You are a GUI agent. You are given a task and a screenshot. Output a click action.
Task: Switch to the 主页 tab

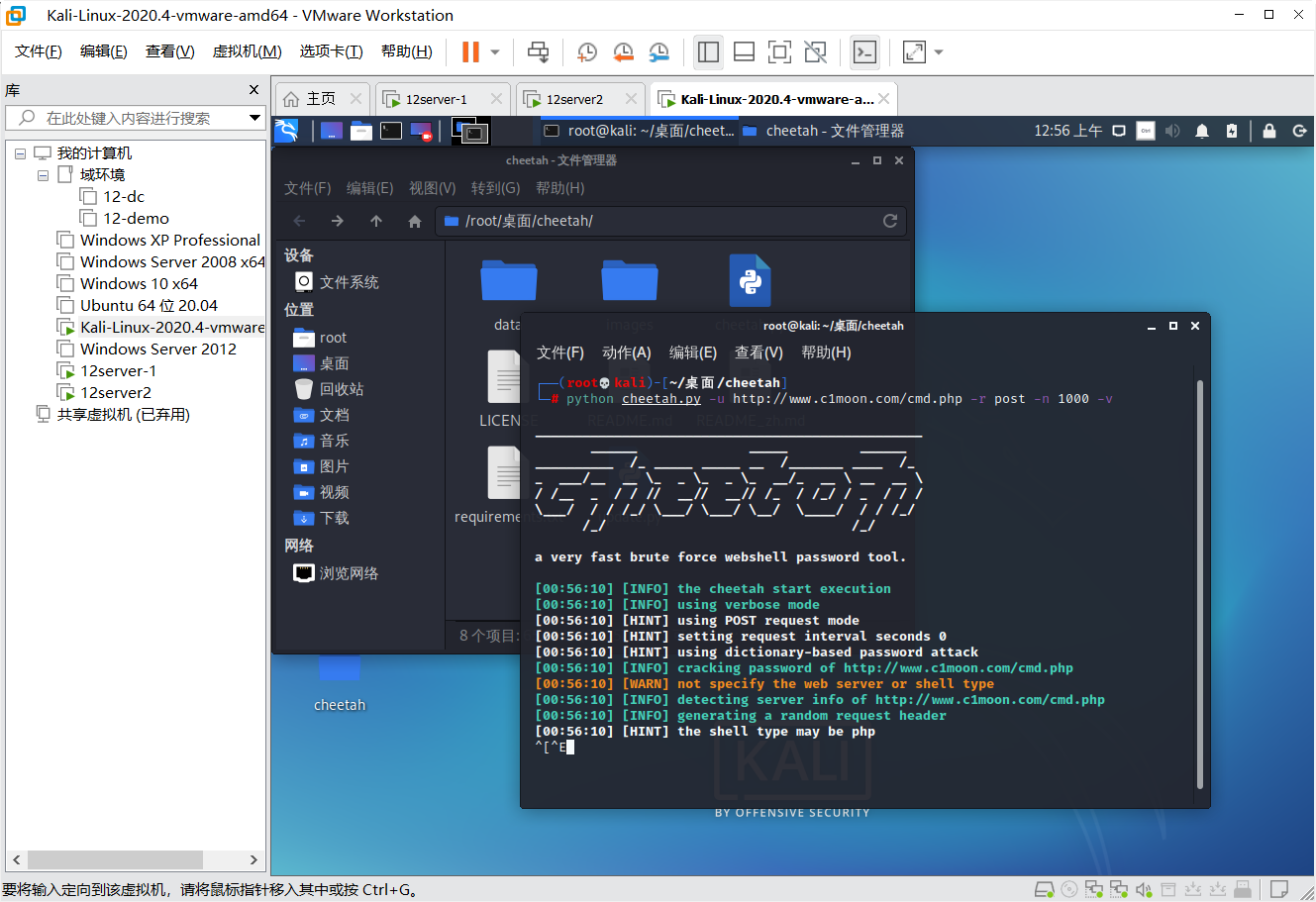click(321, 99)
